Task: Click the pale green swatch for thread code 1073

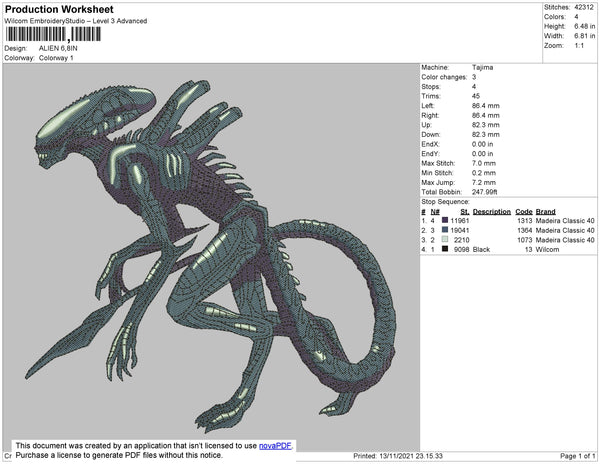Action: point(445,239)
